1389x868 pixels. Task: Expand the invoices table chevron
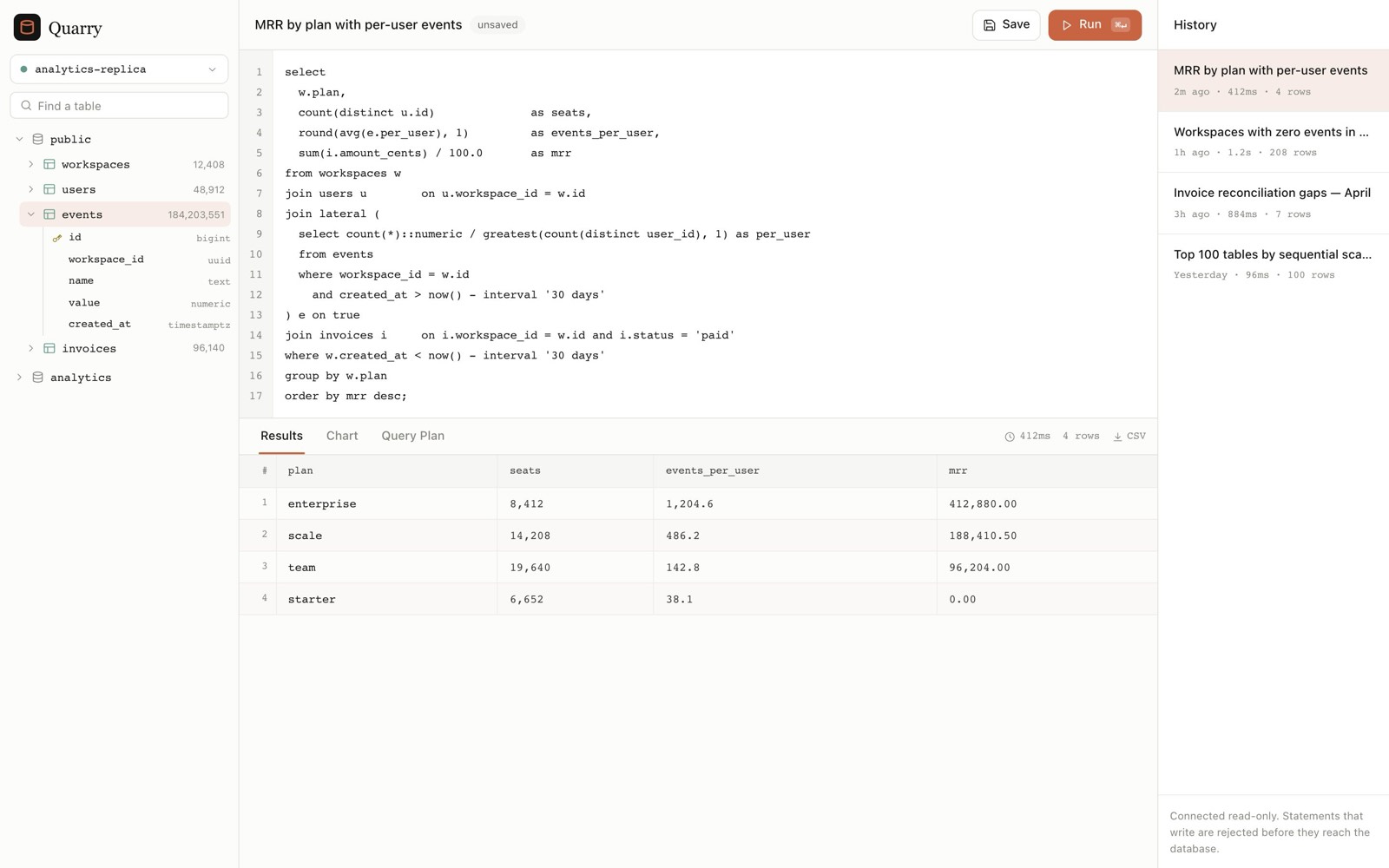tap(31, 348)
